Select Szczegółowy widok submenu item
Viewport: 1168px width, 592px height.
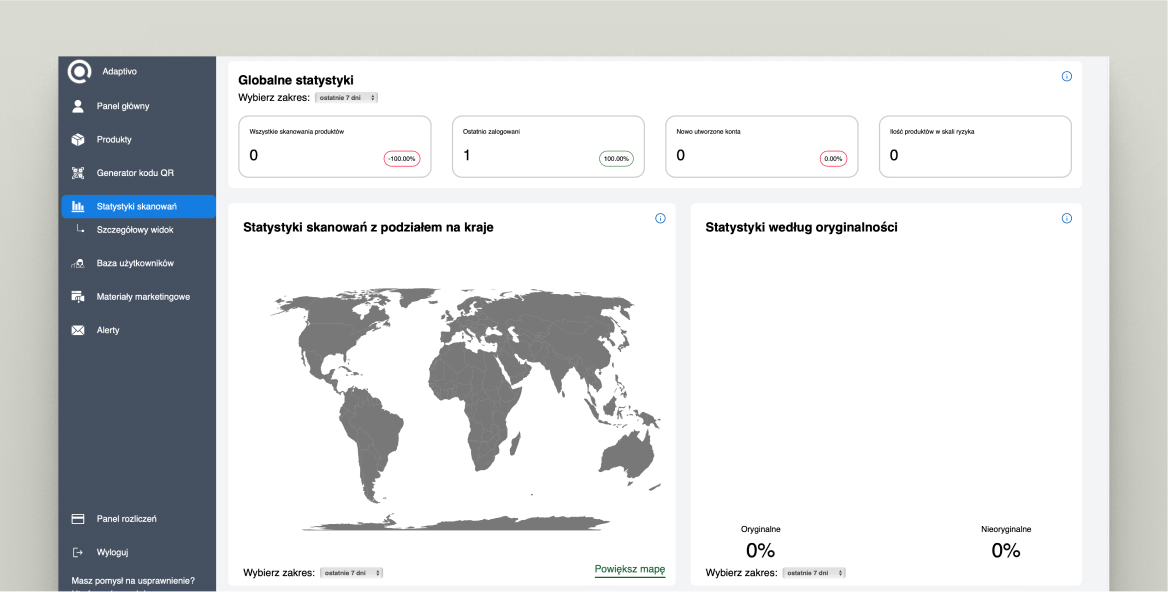(135, 230)
